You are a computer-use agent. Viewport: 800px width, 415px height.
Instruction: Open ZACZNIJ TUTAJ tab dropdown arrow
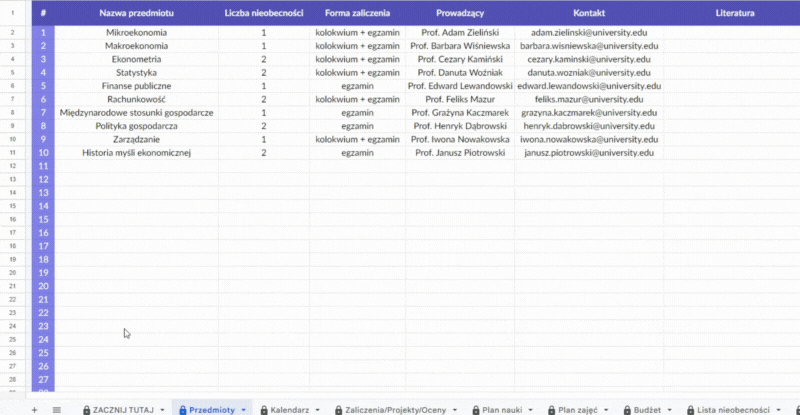[162, 410]
